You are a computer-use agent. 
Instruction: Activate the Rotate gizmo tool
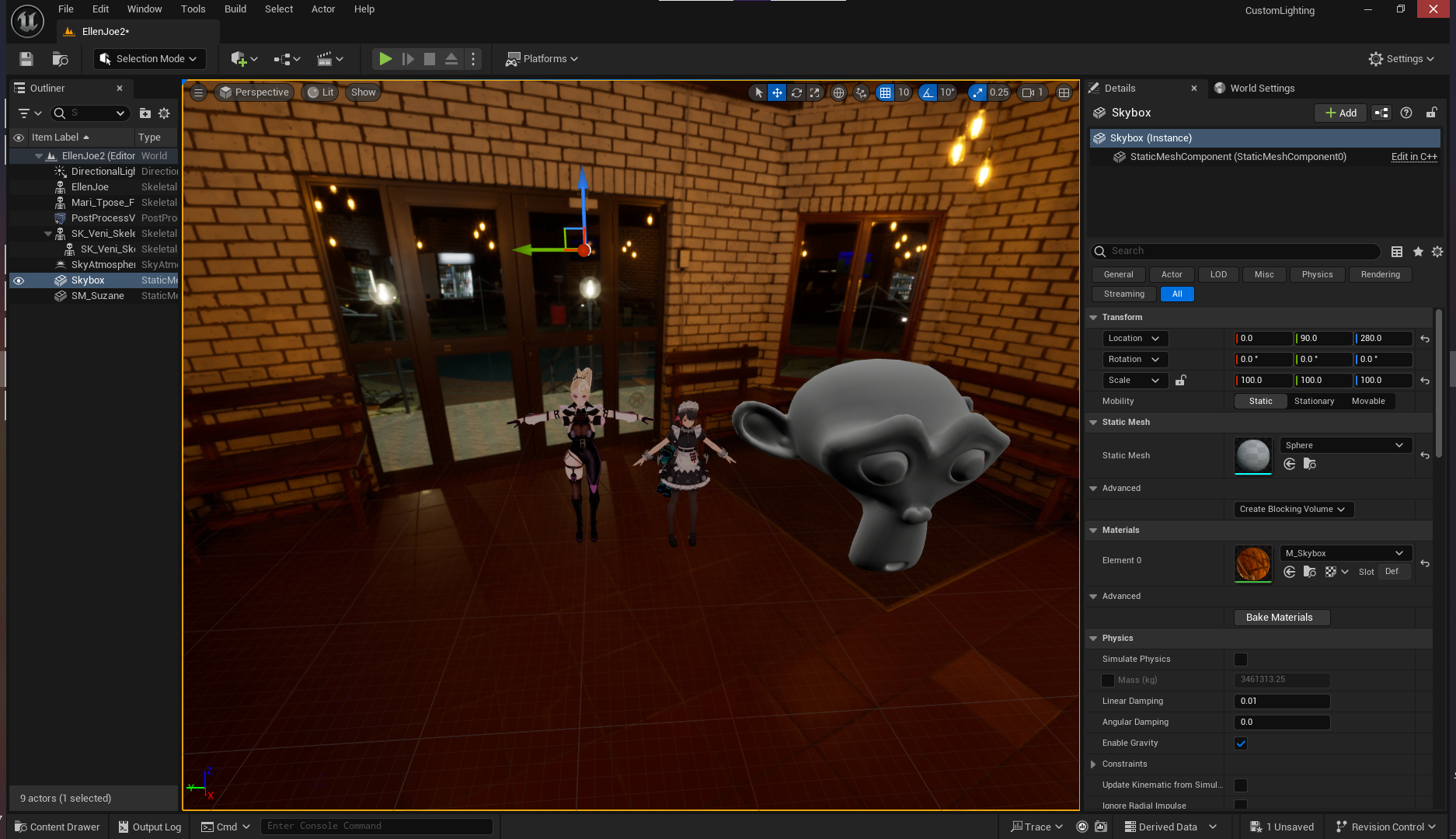point(796,92)
